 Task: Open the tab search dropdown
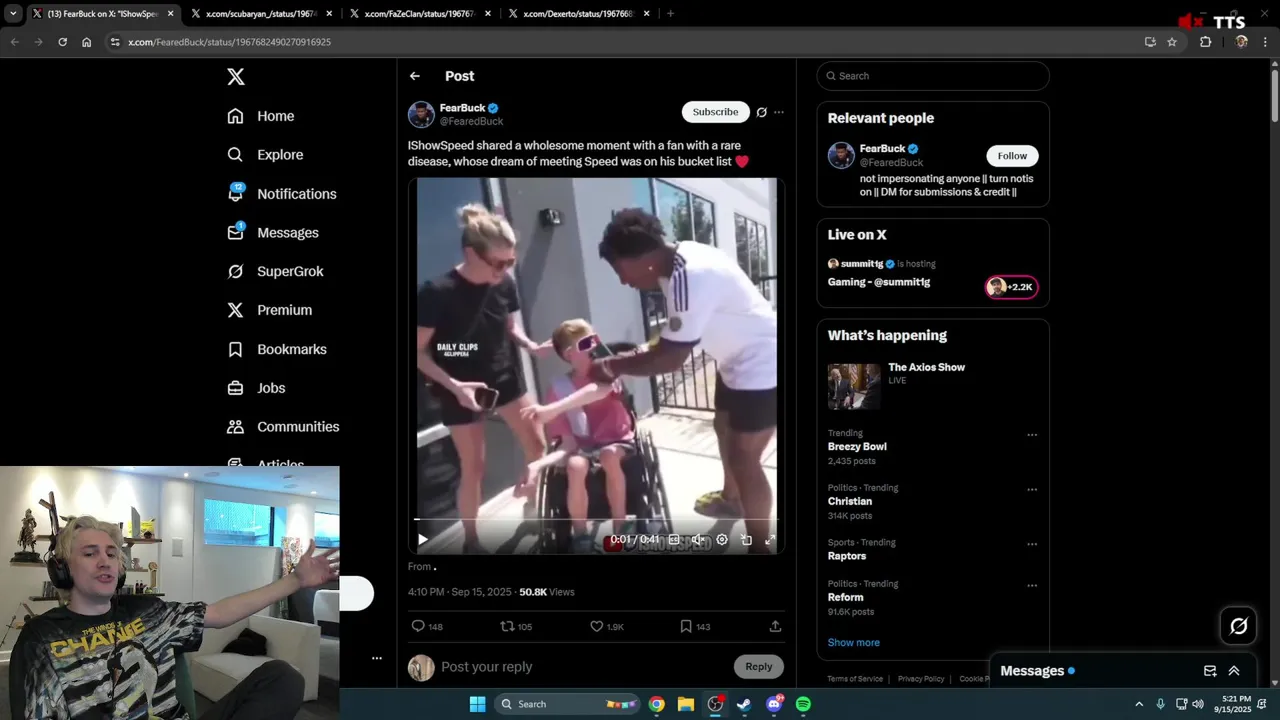[13, 14]
